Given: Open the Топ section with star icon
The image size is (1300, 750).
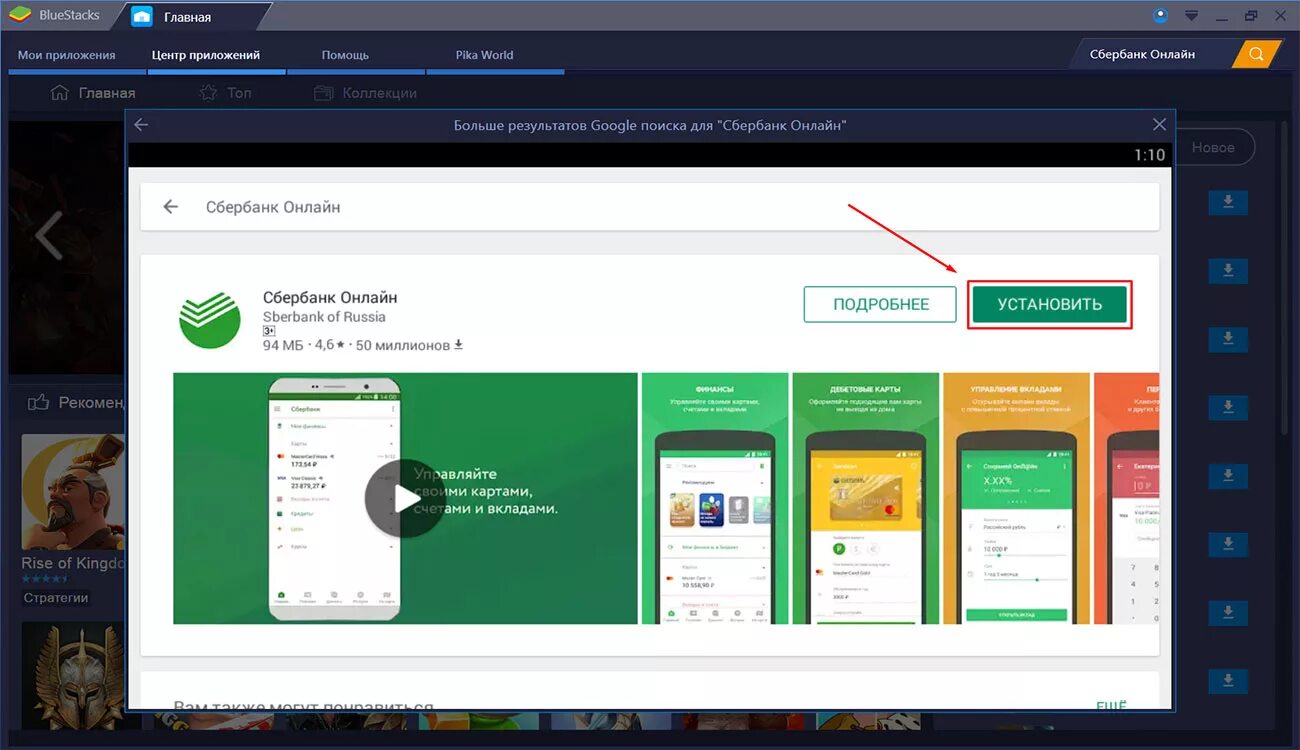Looking at the screenshot, I should [x=225, y=93].
